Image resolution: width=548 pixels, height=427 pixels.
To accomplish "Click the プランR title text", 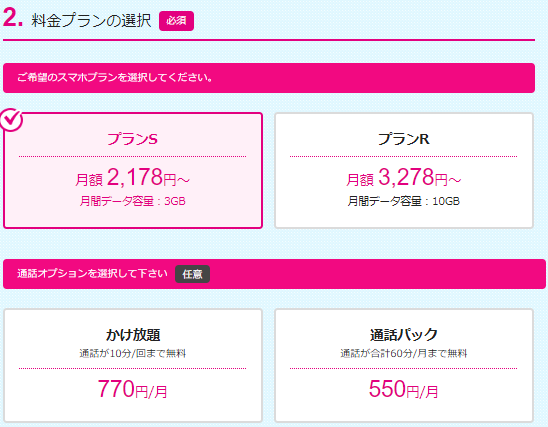I will [404, 139].
